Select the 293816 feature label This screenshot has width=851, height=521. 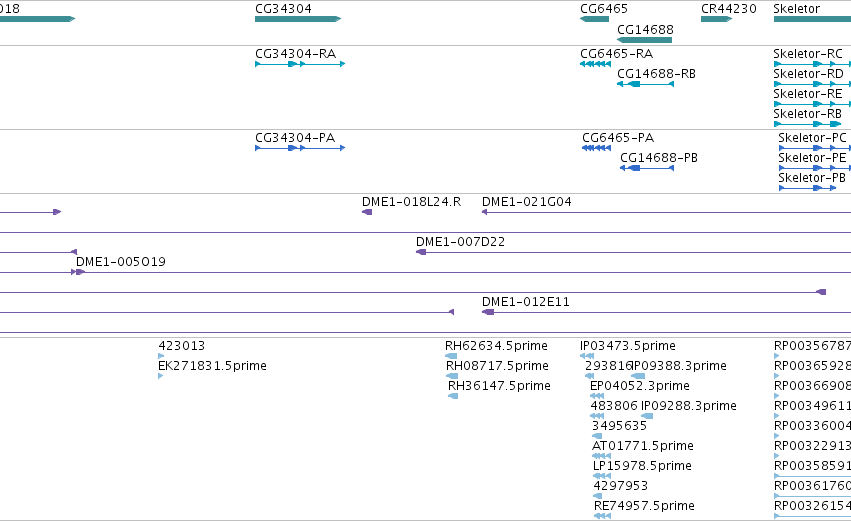[x=608, y=366]
